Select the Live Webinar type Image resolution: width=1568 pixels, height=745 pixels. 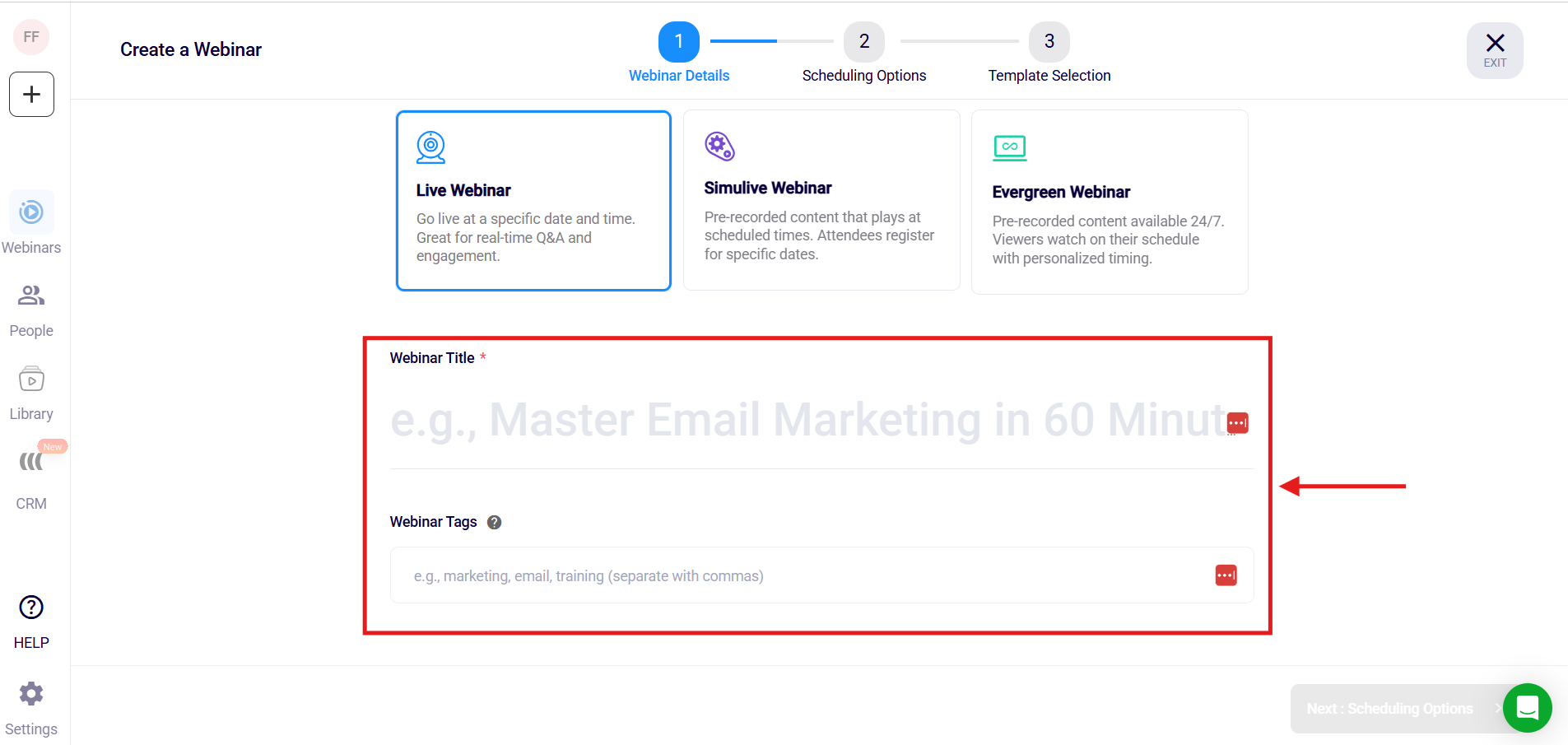point(533,200)
